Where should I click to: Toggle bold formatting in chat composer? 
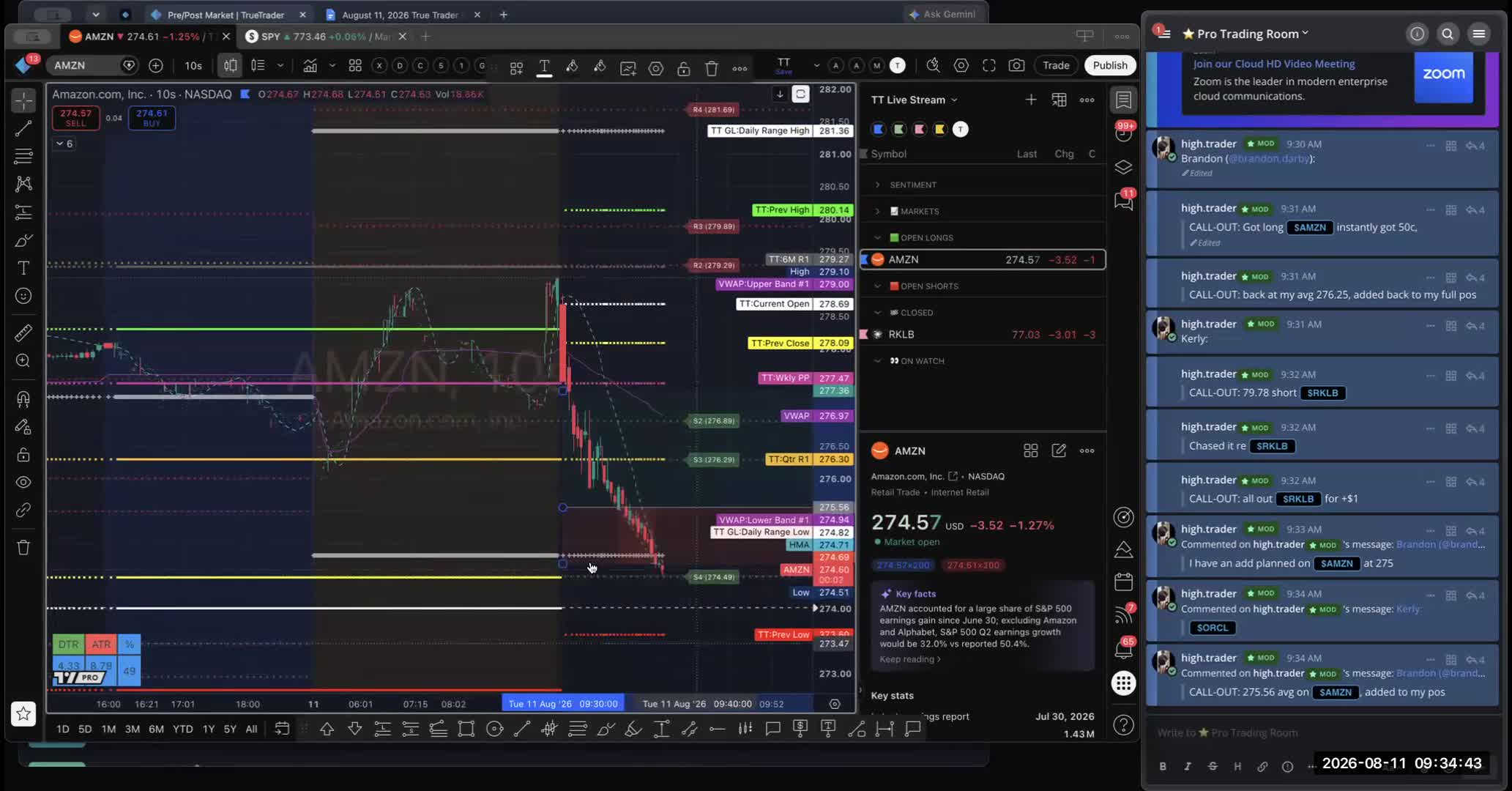(1163, 766)
